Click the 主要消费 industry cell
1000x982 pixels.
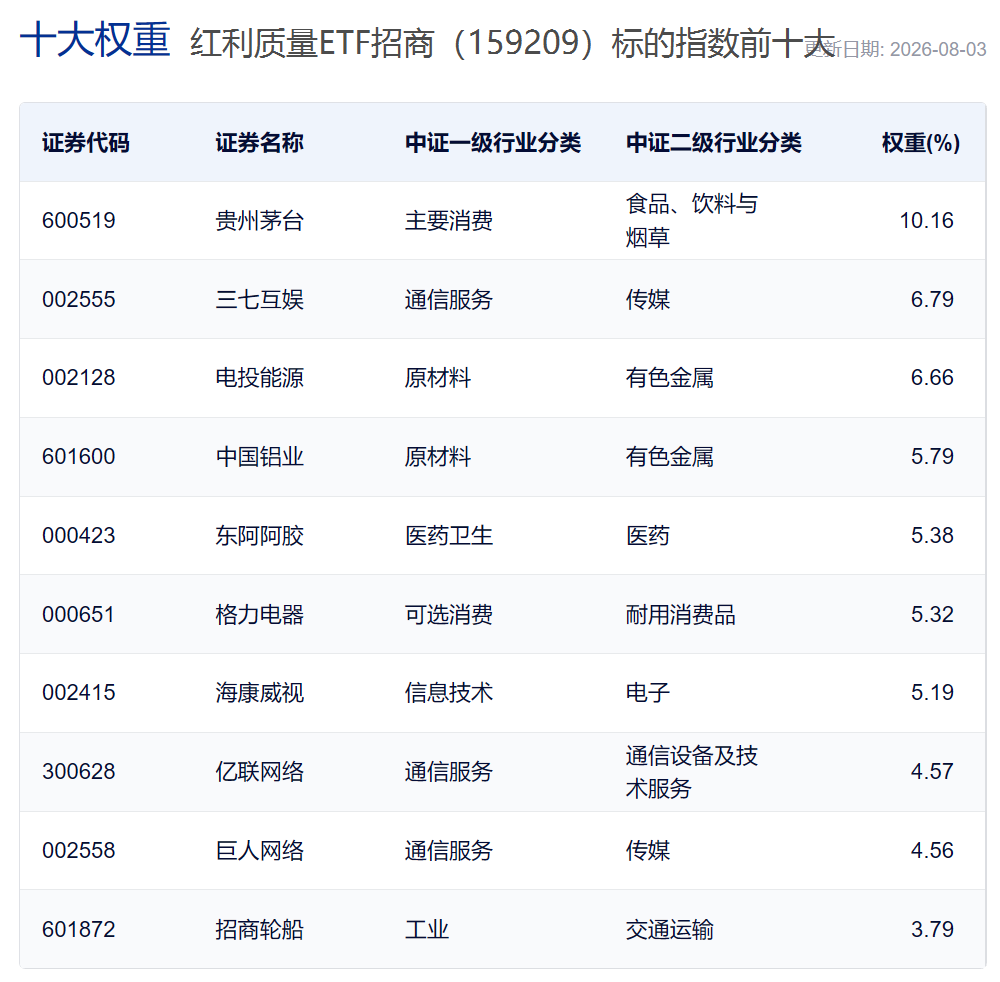tap(449, 221)
